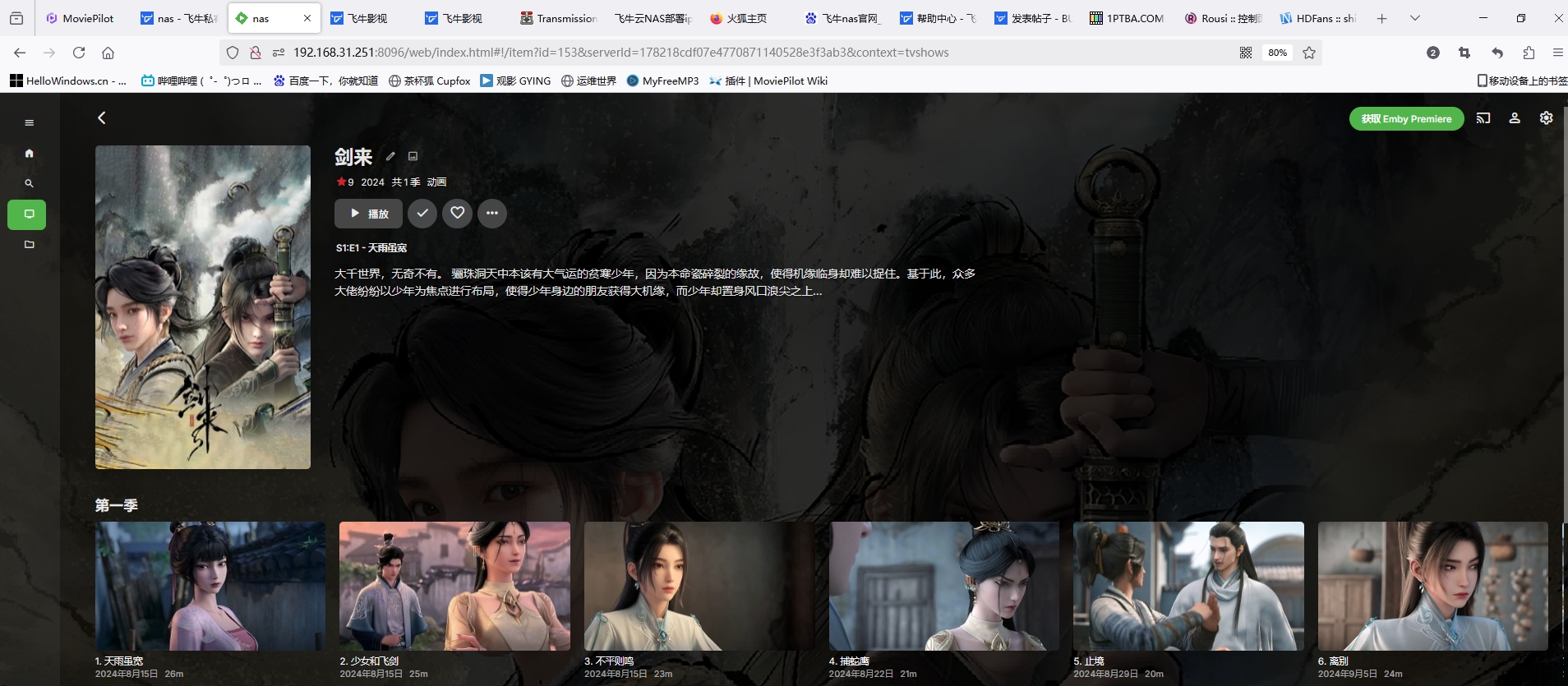This screenshot has height=686, width=1568.
Task: Open the folder library sidebar icon
Action: click(30, 245)
